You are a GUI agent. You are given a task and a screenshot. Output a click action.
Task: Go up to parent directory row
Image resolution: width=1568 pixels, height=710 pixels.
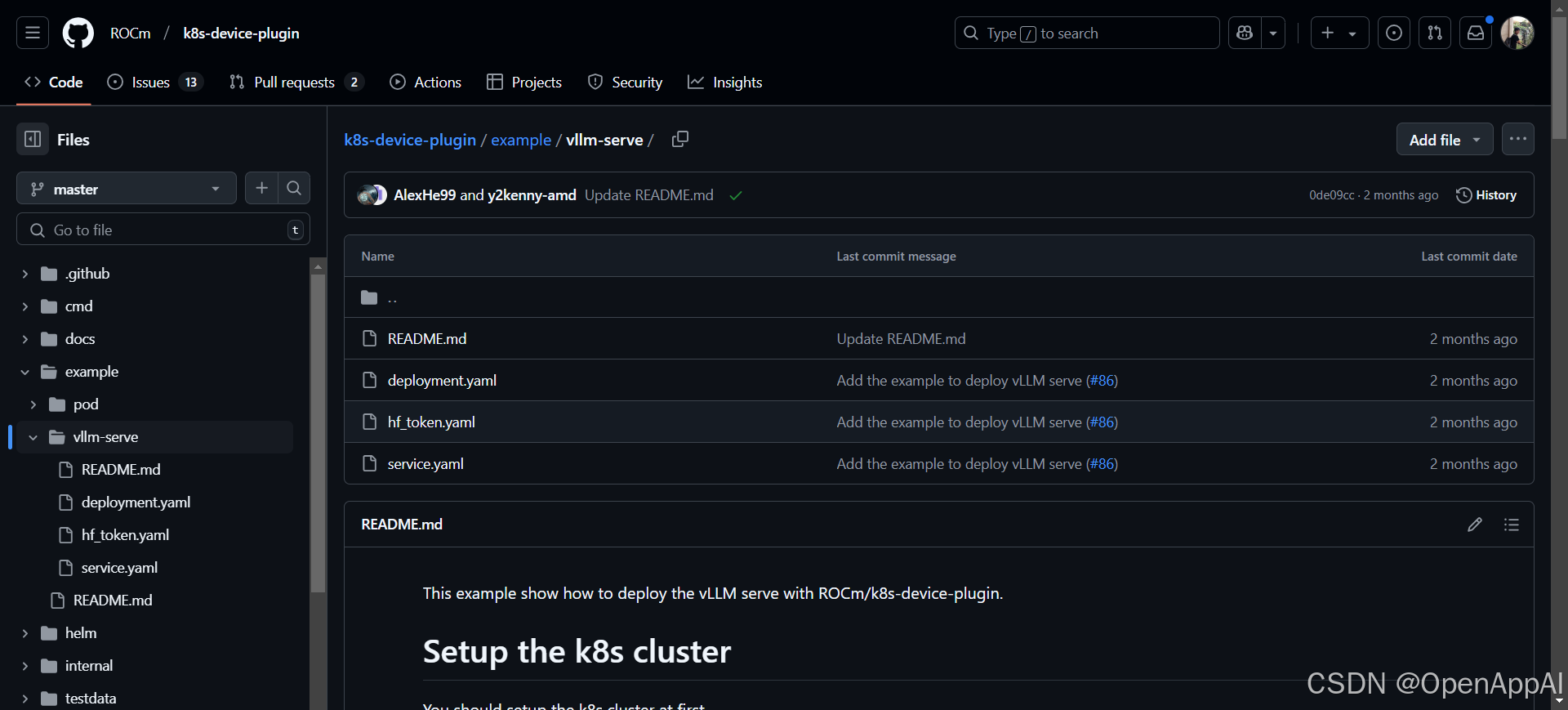click(x=939, y=297)
